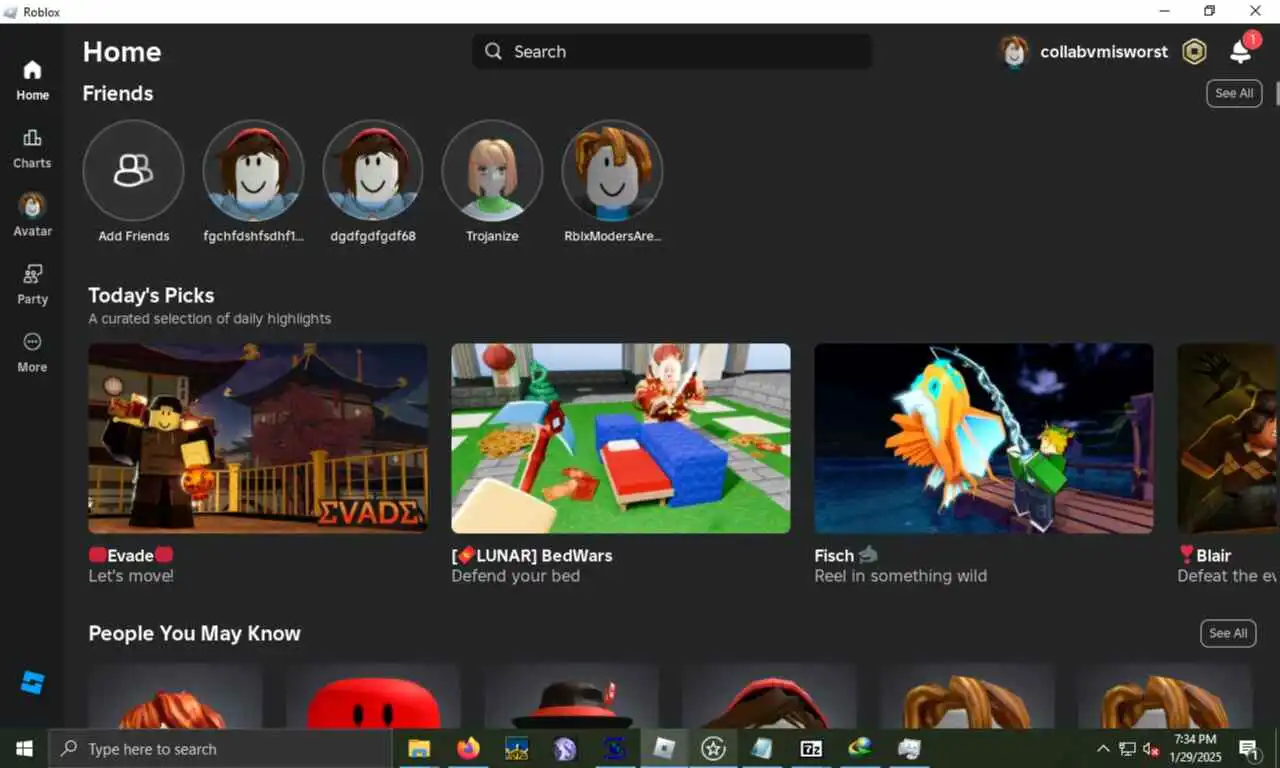Open the Blair game thumbnail

1228,439
